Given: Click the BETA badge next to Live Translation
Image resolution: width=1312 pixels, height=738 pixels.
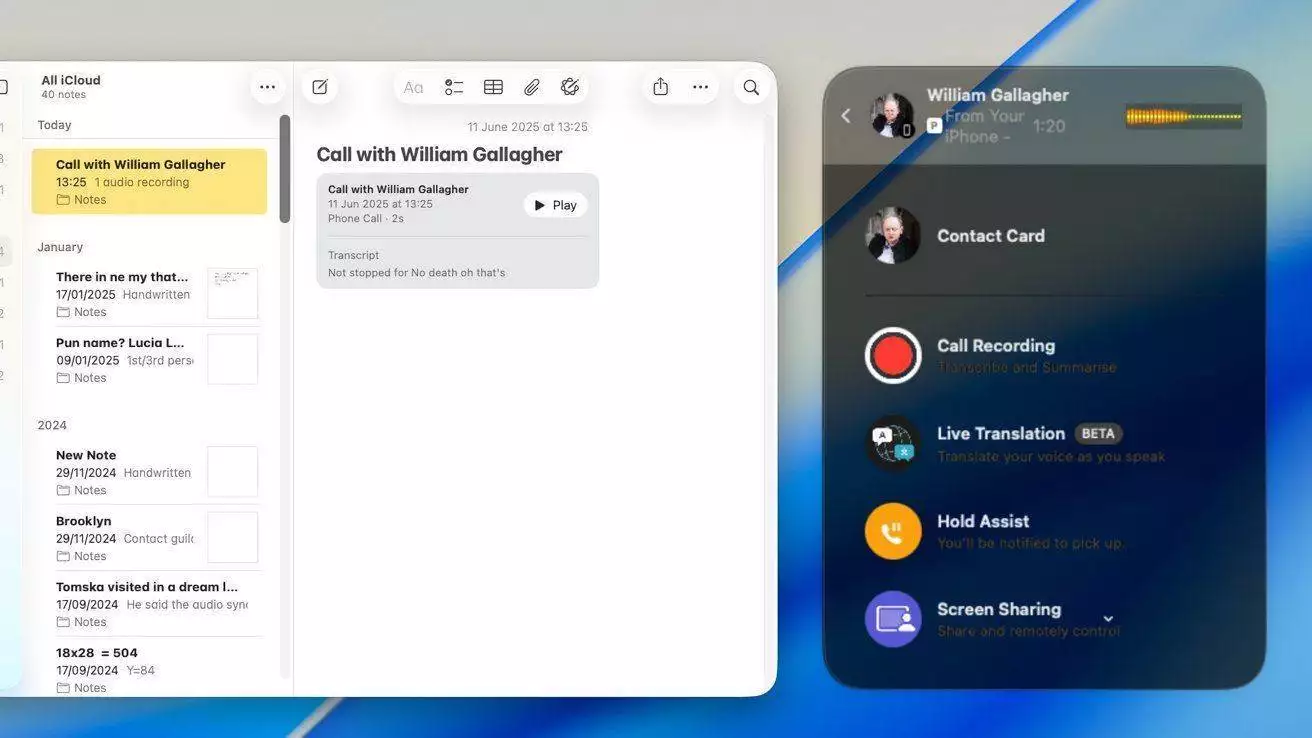Looking at the screenshot, I should [1098, 434].
